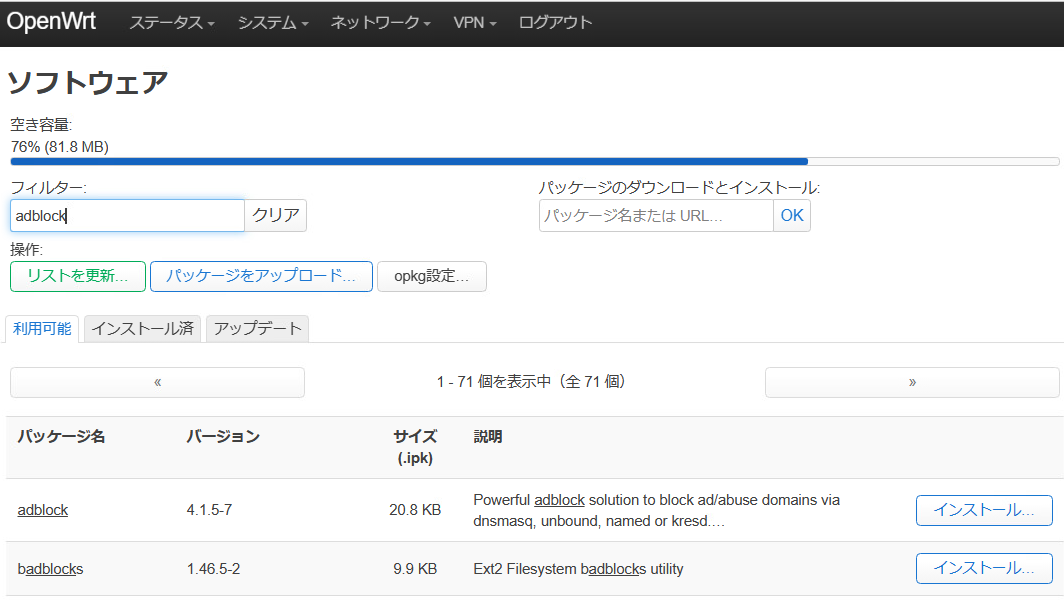1064x600 pixels.
Task: Select the size value 20.8 KB
Action: [x=415, y=510]
